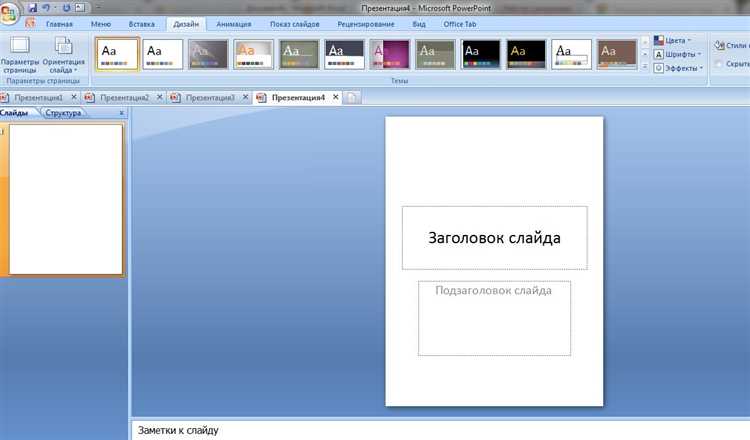This screenshot has height=440, width=750.
Task: Open the Вид ribbon tab
Action: coord(419,24)
